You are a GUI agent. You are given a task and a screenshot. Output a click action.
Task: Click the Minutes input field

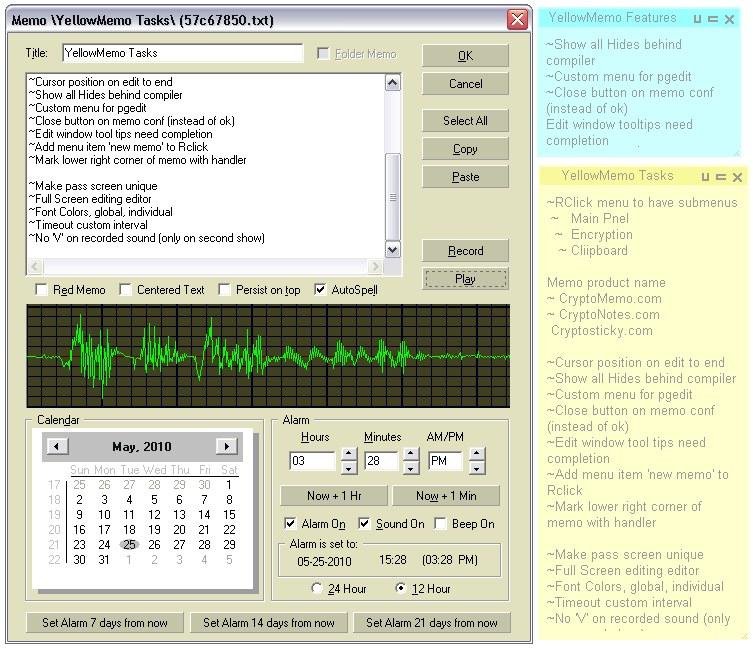[x=381, y=461]
